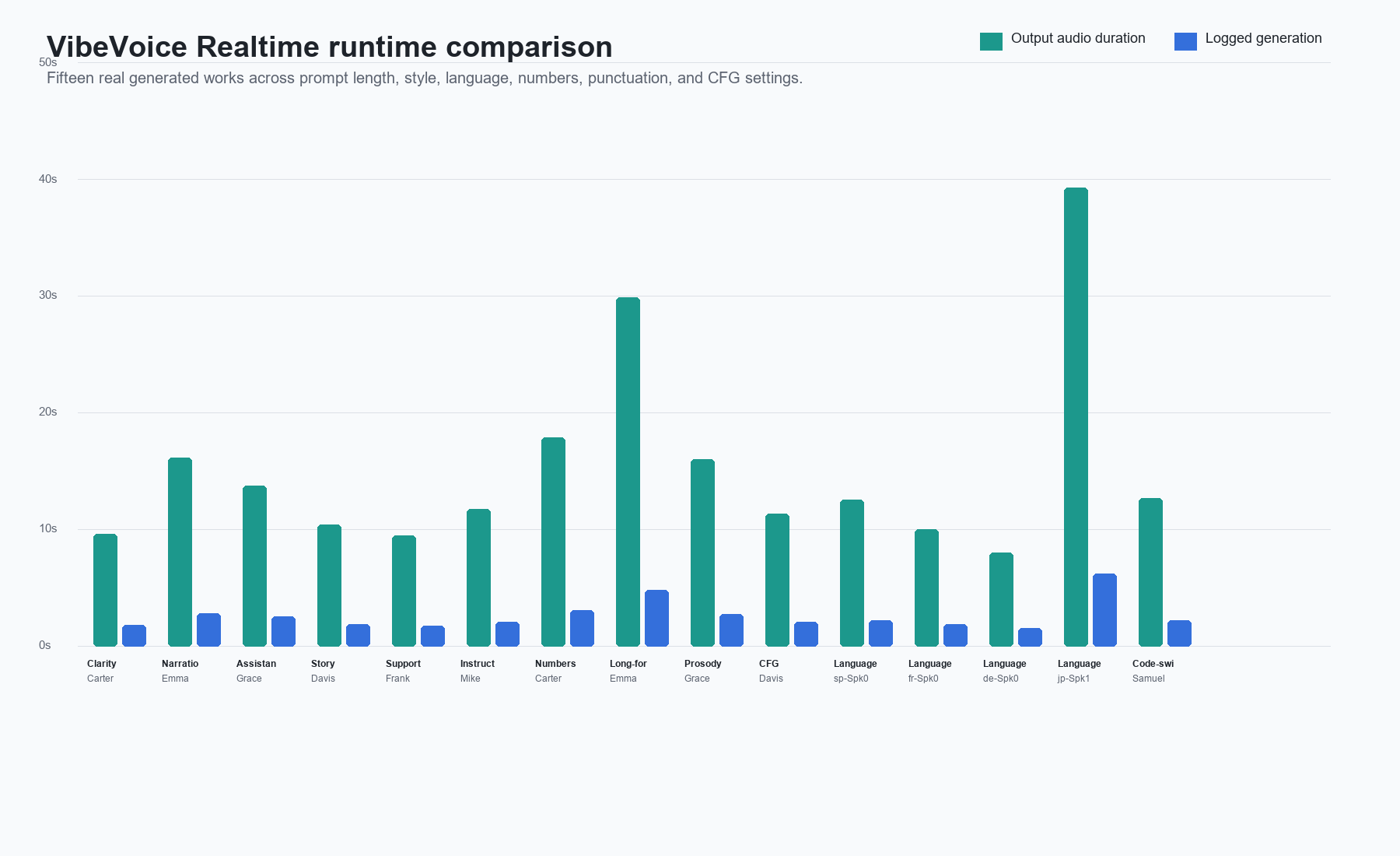Select the teal bar for Clarity Carter
Viewport: 1400px width, 856px height.
click(105, 590)
